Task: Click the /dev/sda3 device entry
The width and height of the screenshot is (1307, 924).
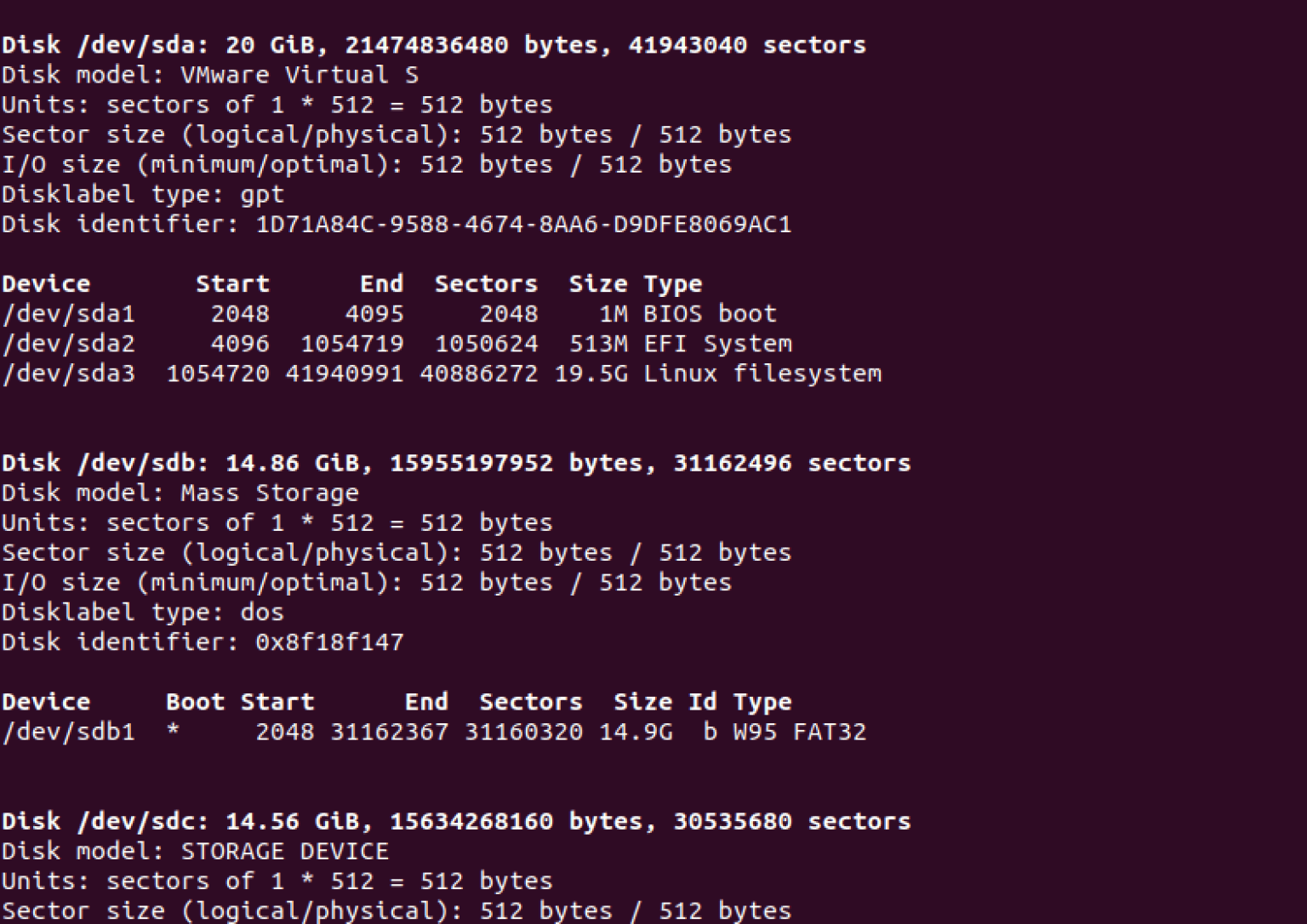Action: [68, 374]
